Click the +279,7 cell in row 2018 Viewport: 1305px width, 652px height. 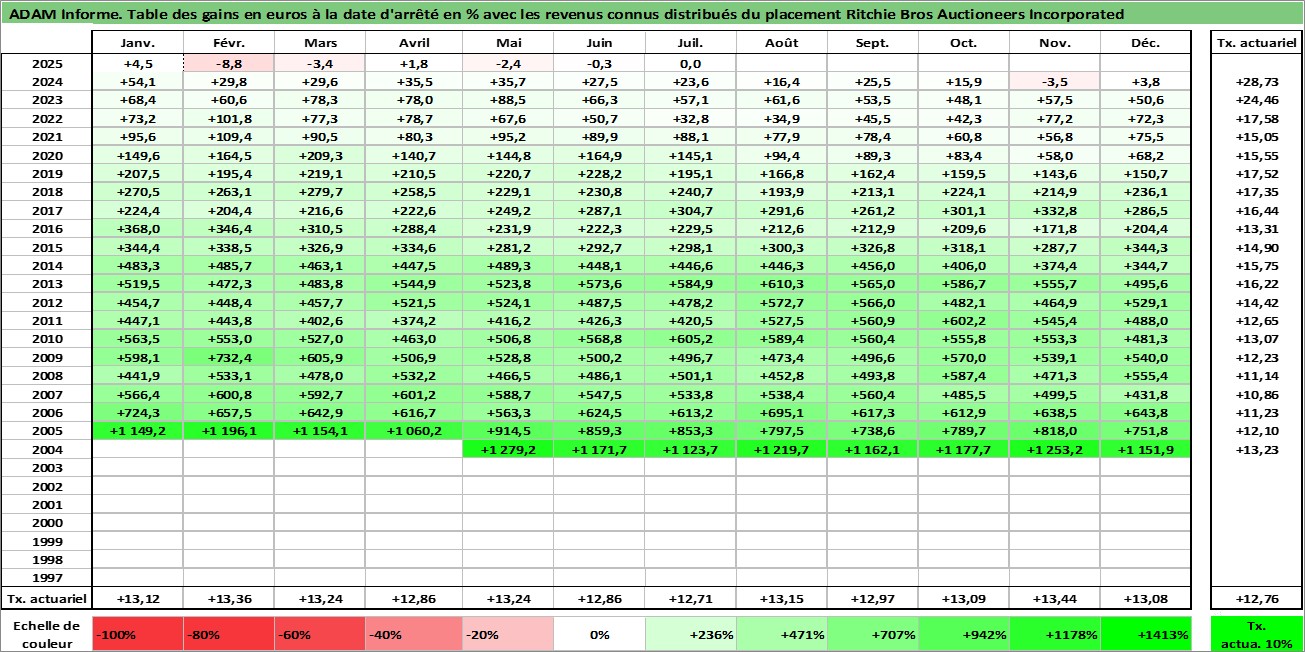click(x=320, y=192)
